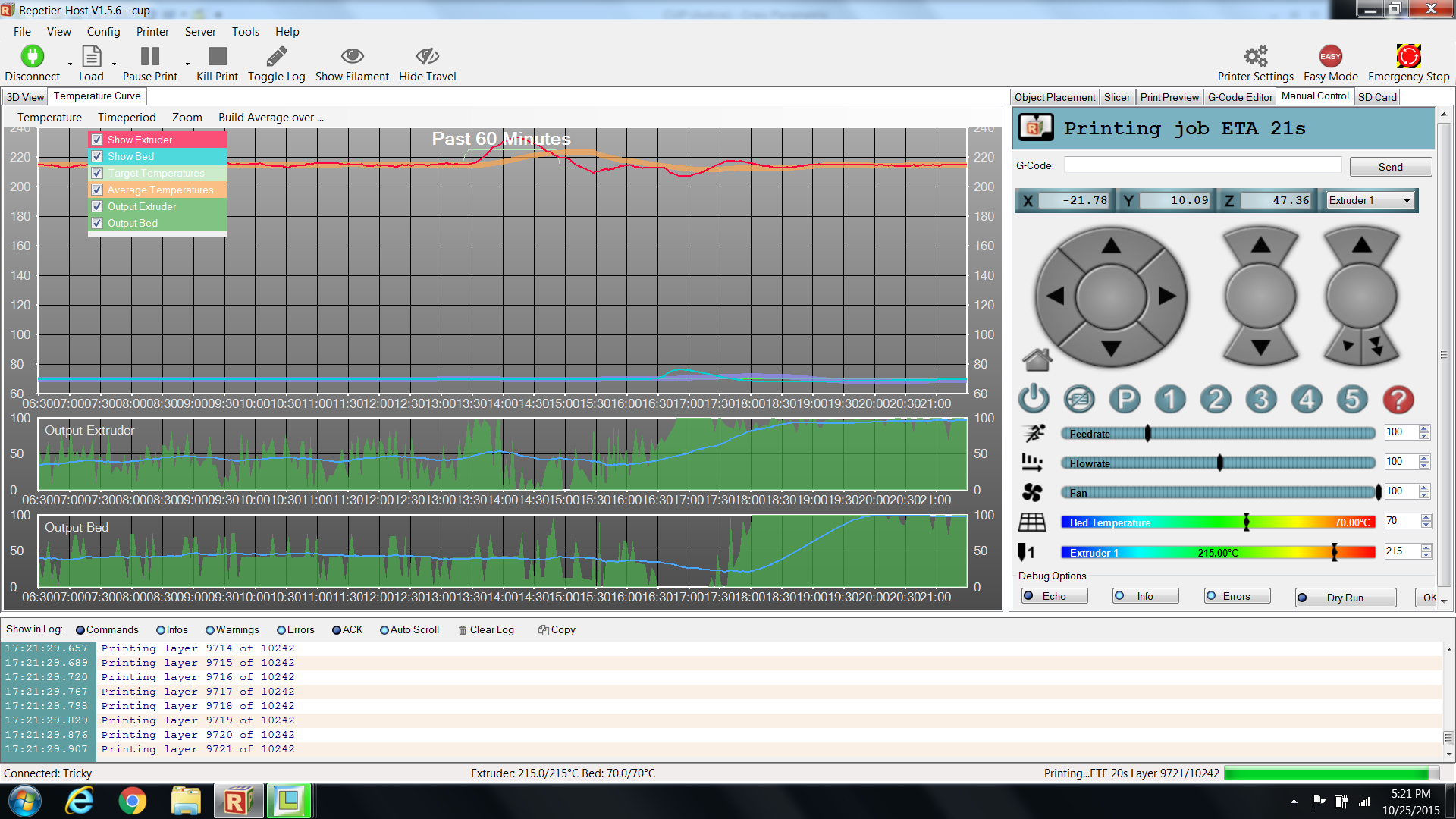Click Pause Print in the toolbar
Image resolution: width=1456 pixels, height=819 pixels.
(150, 57)
